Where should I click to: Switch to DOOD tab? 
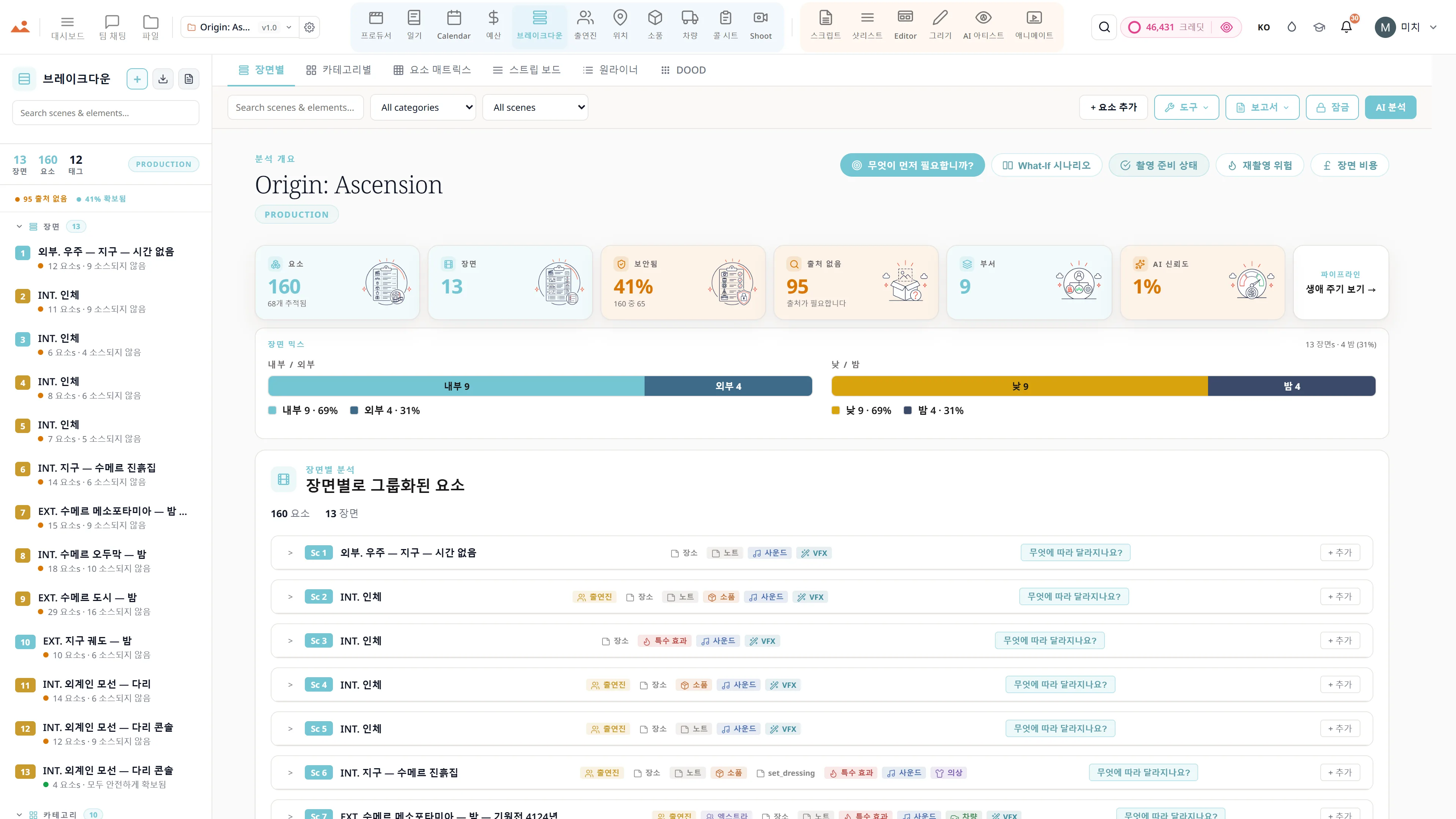(683, 70)
